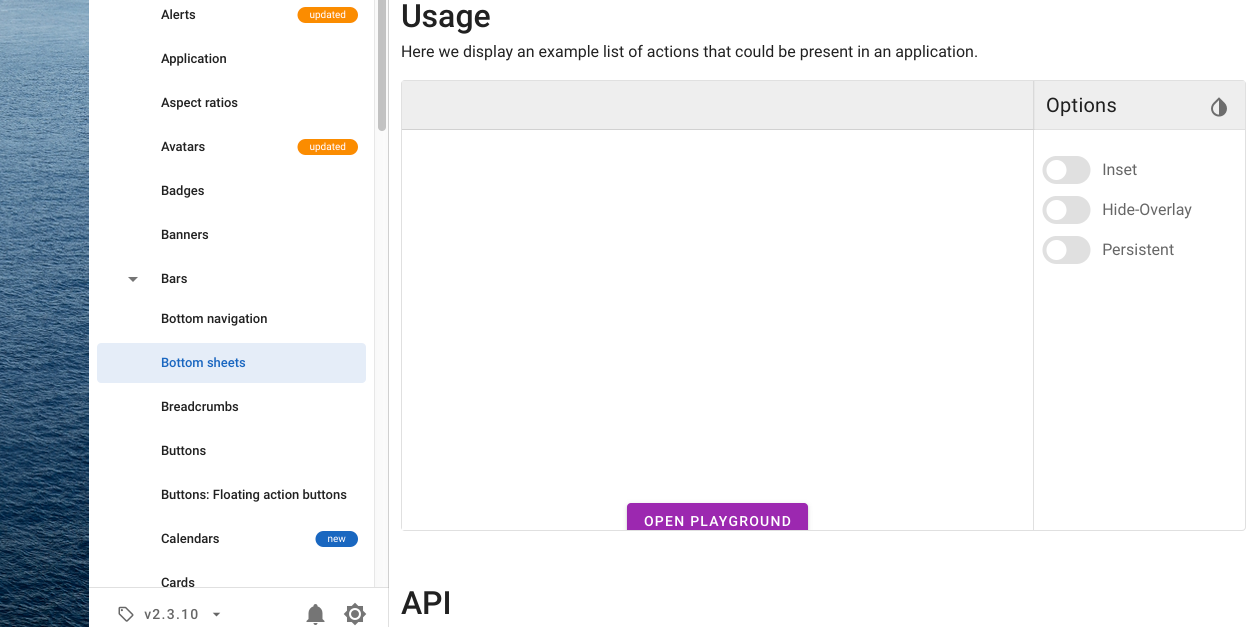
Task: Select Buttons in the sidebar
Action: [183, 450]
